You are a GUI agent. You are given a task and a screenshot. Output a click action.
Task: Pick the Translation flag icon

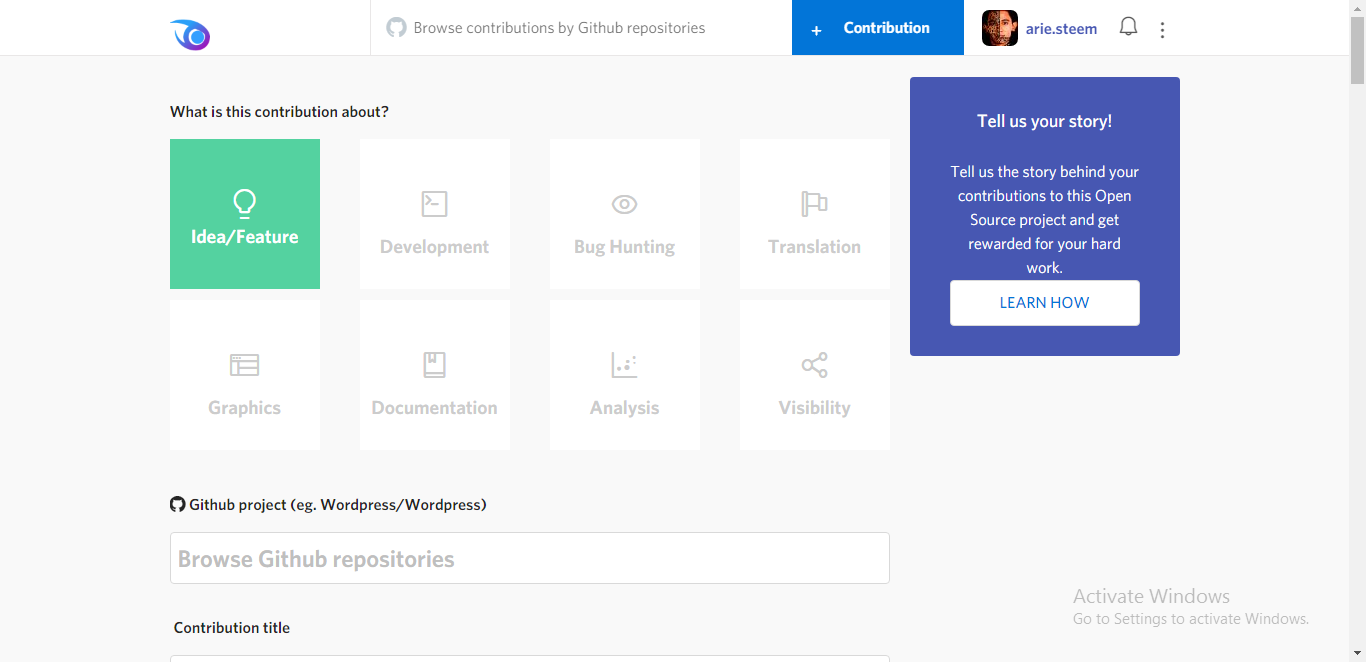pyautogui.click(x=815, y=204)
